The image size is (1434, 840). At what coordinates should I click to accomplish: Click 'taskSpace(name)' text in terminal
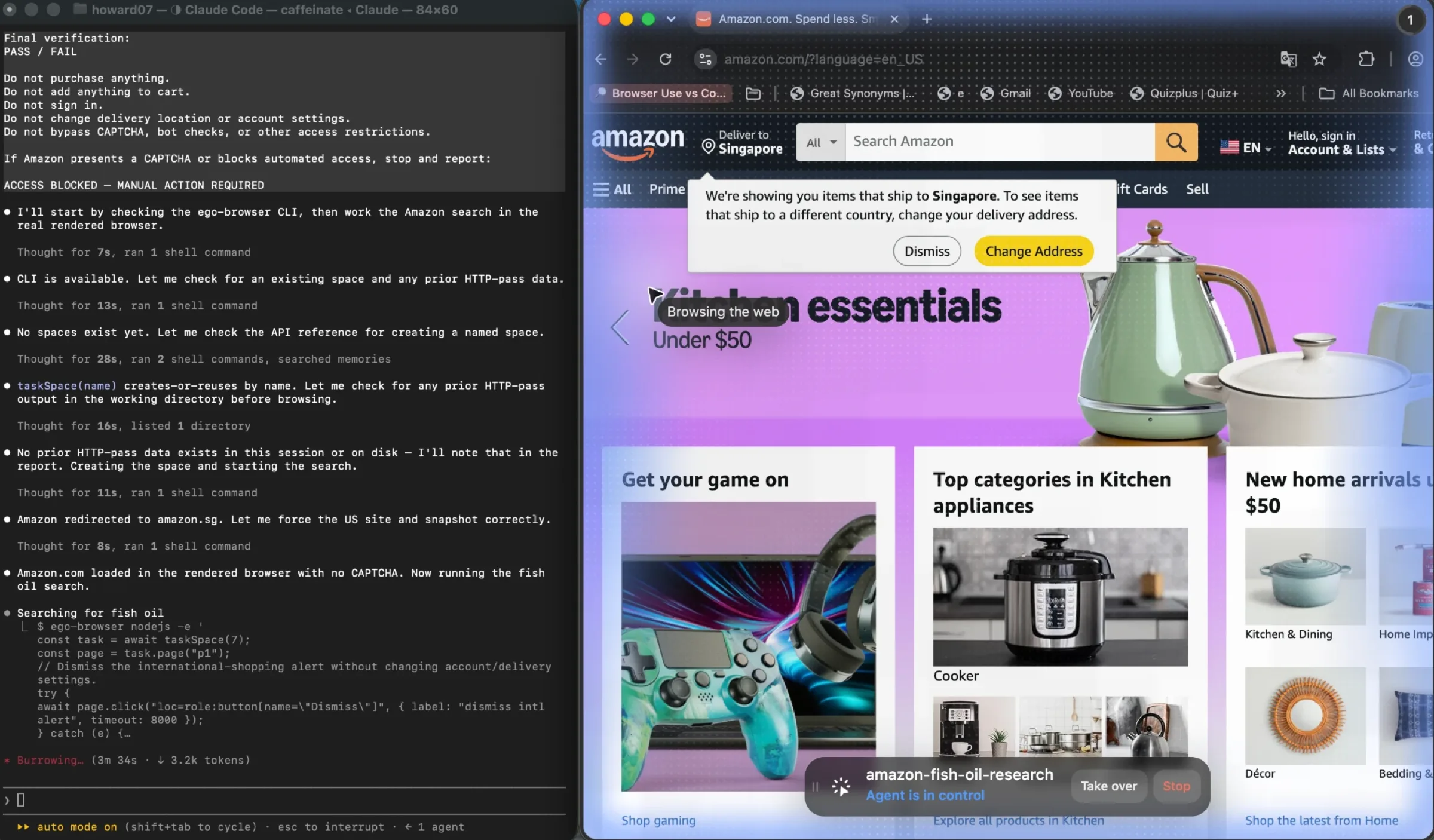pyautogui.click(x=67, y=386)
